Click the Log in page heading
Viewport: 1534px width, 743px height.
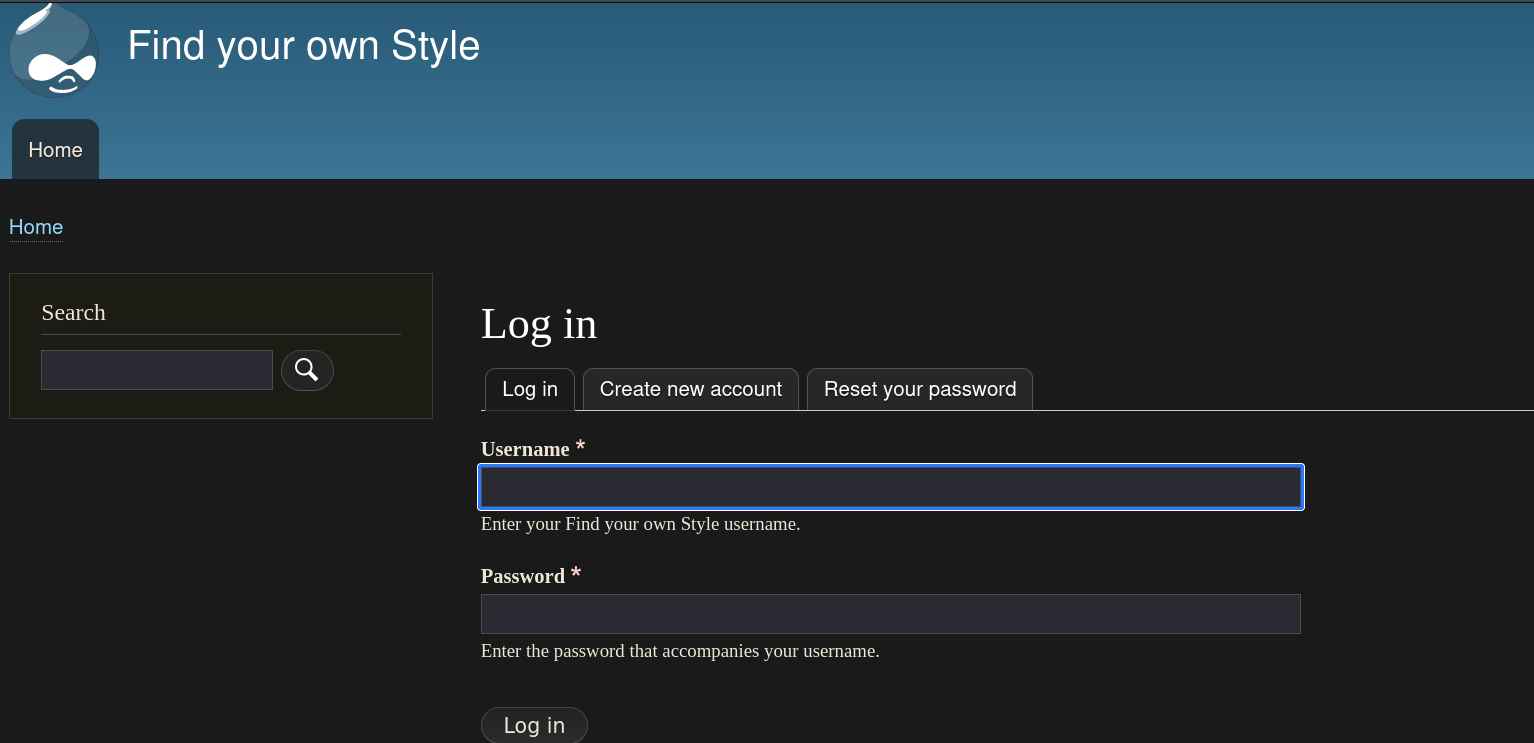[538, 323]
